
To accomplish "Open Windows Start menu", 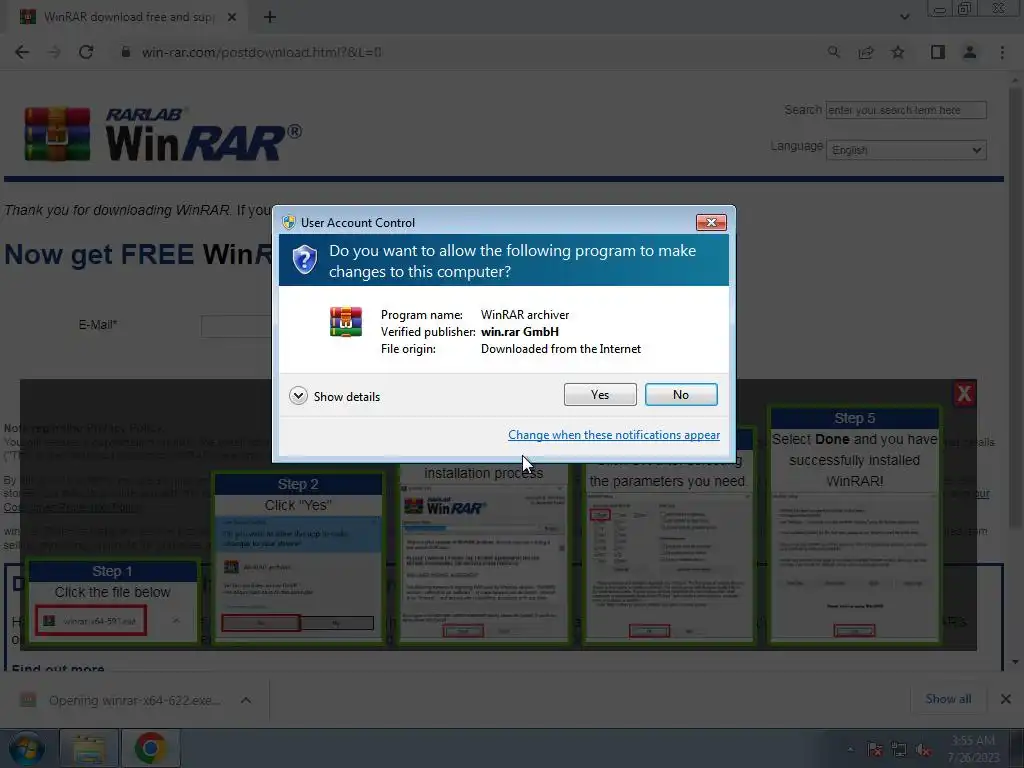I will [x=26, y=748].
